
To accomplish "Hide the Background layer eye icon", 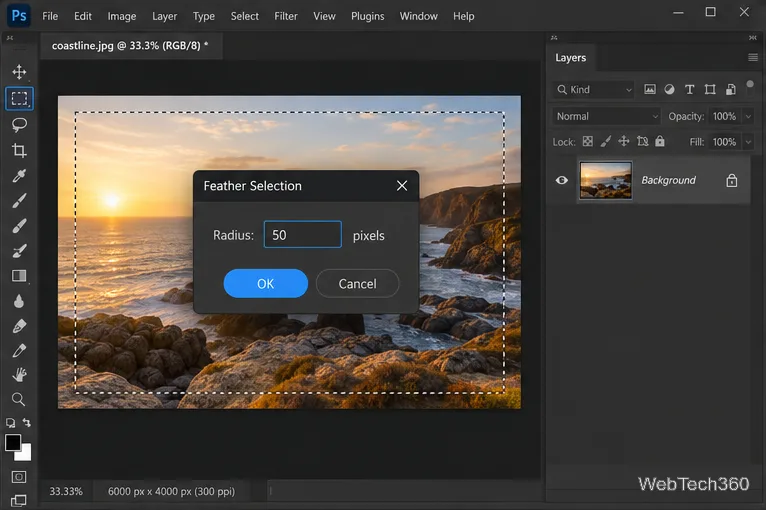I will pos(562,180).
